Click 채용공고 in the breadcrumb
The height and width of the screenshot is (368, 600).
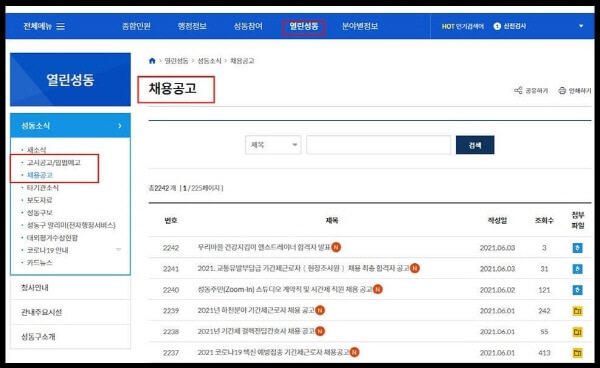242,61
